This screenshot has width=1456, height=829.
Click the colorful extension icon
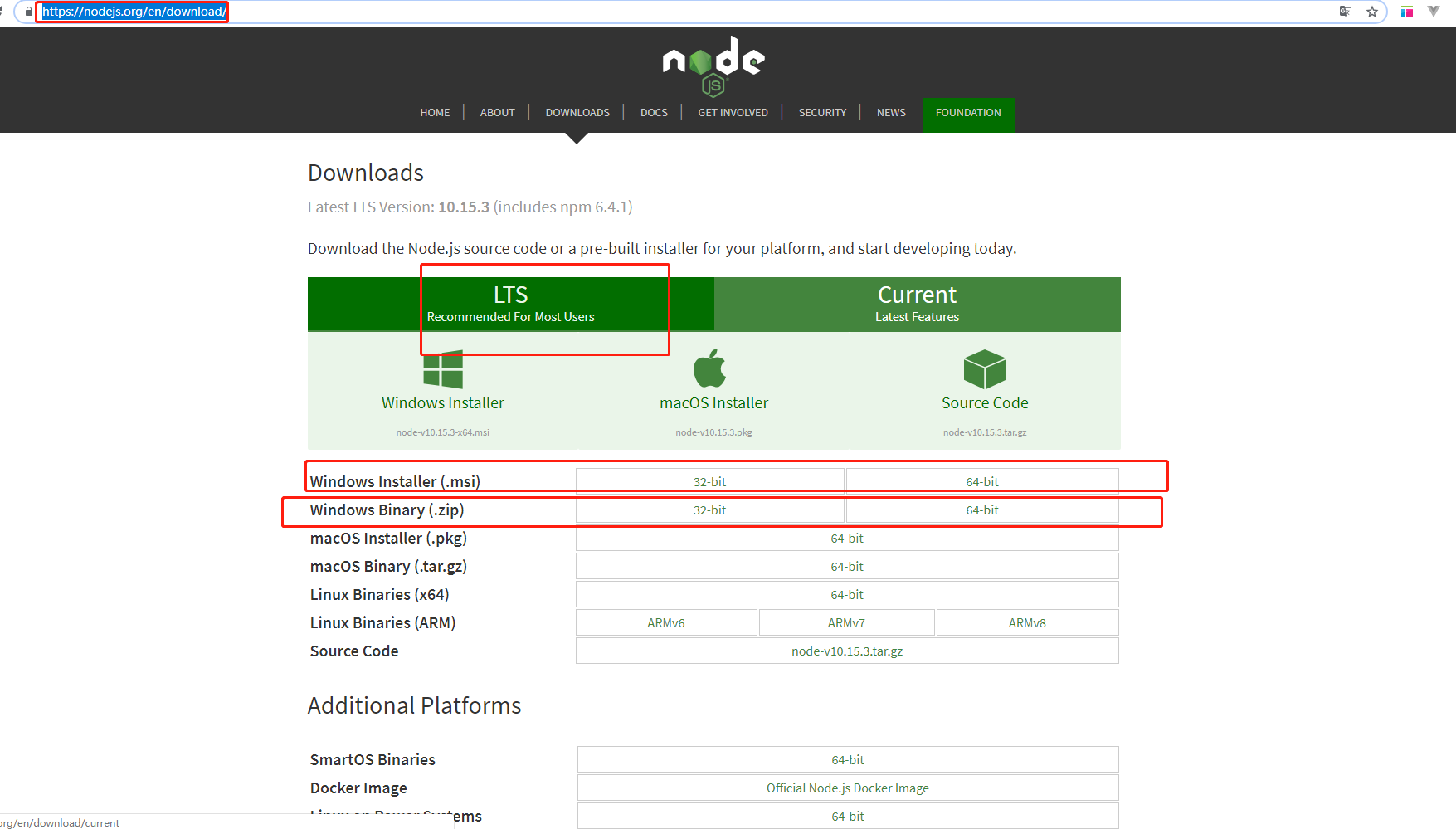pyautogui.click(x=1407, y=12)
